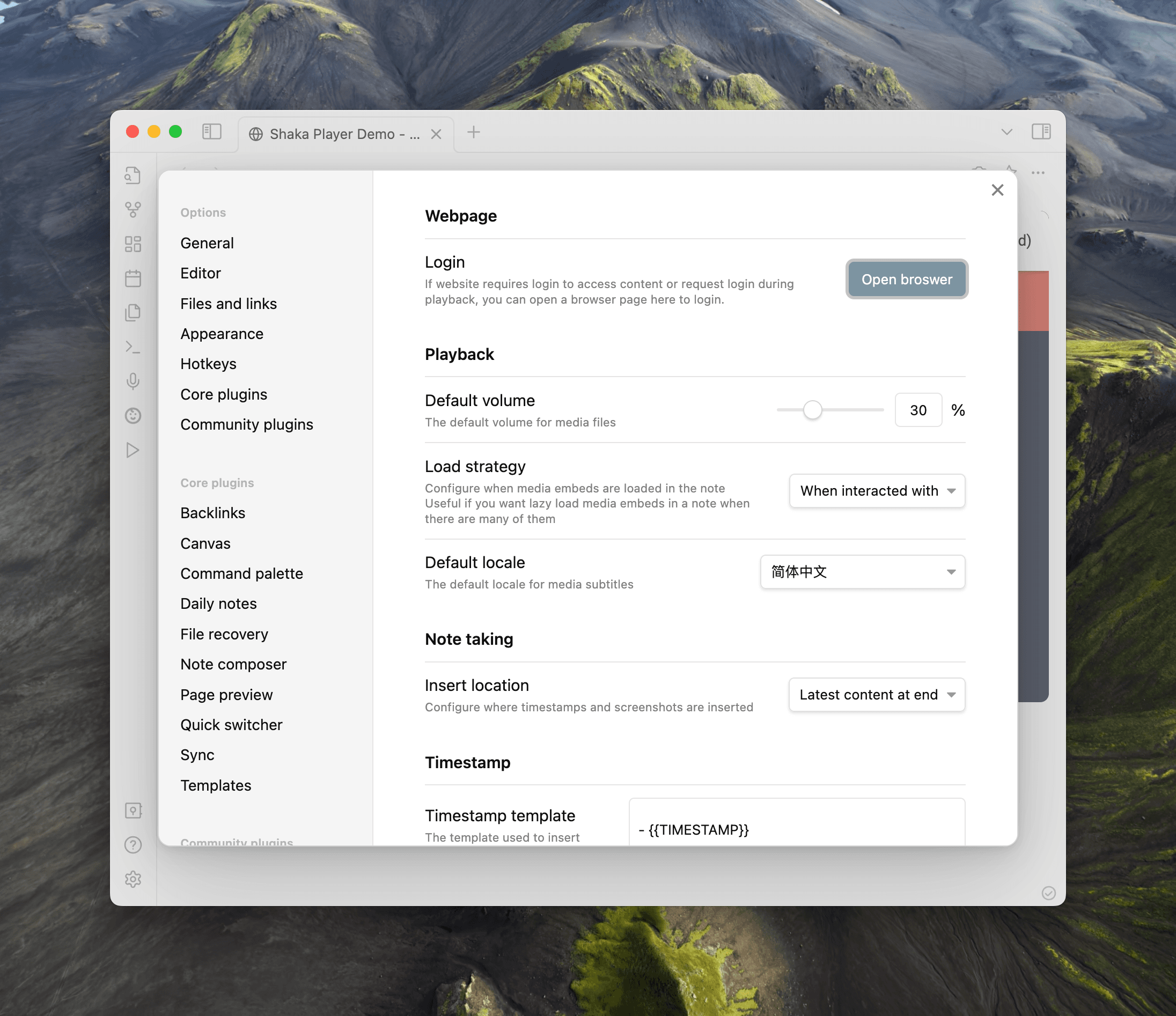Screen dimensions: 1176x1016
Task: Open the help question mark icon
Action: [x=134, y=844]
